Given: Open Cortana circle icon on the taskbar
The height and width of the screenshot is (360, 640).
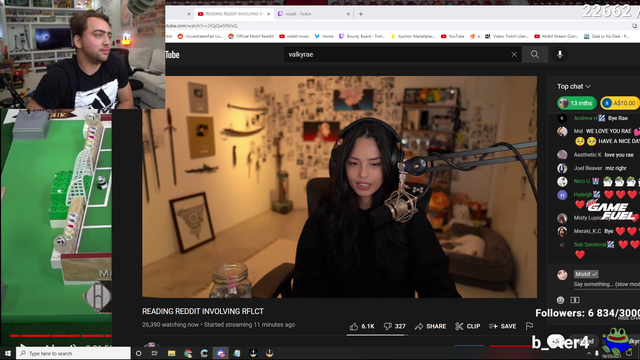Looking at the screenshot, I should click(138, 353).
